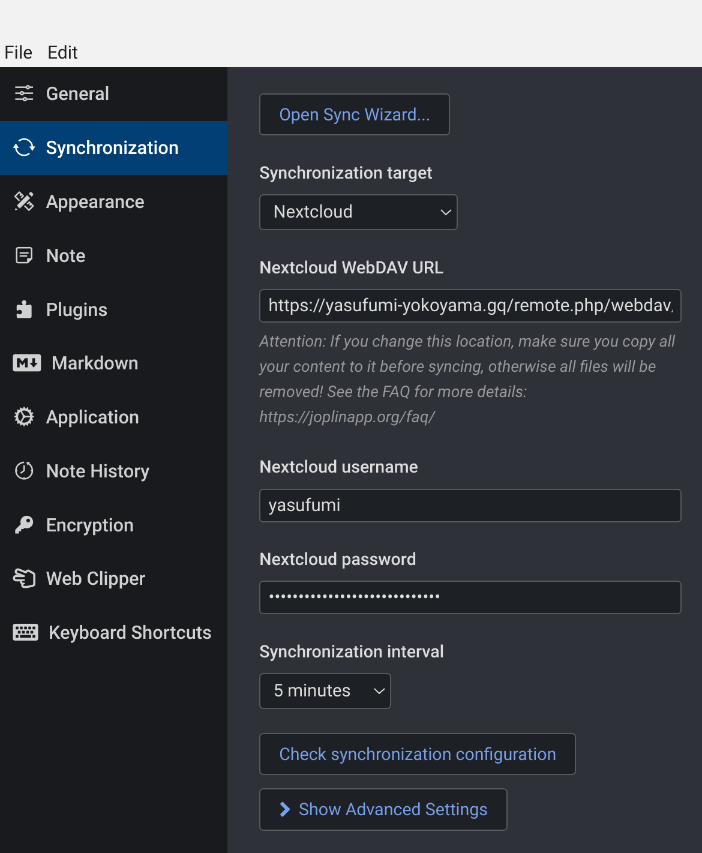Viewport: 702px width, 853px height.
Task: Open the Edit menu
Action: (x=63, y=53)
